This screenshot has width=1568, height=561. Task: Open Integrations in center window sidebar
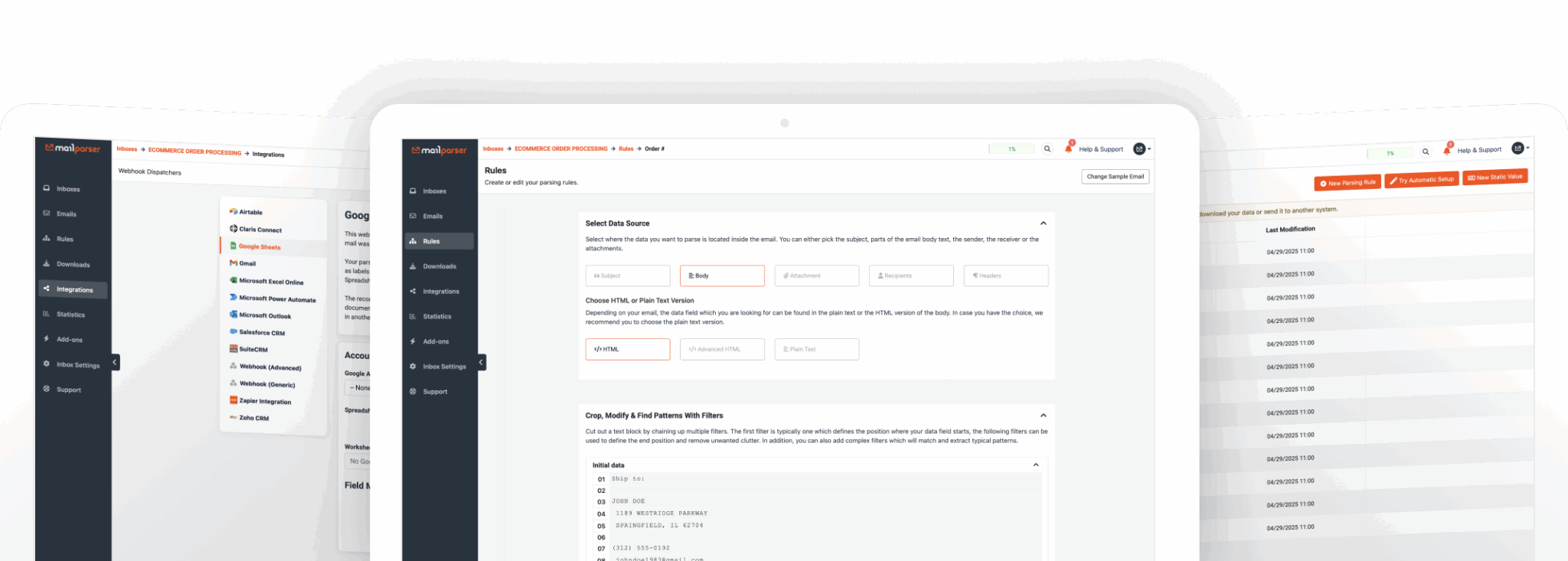click(439, 292)
